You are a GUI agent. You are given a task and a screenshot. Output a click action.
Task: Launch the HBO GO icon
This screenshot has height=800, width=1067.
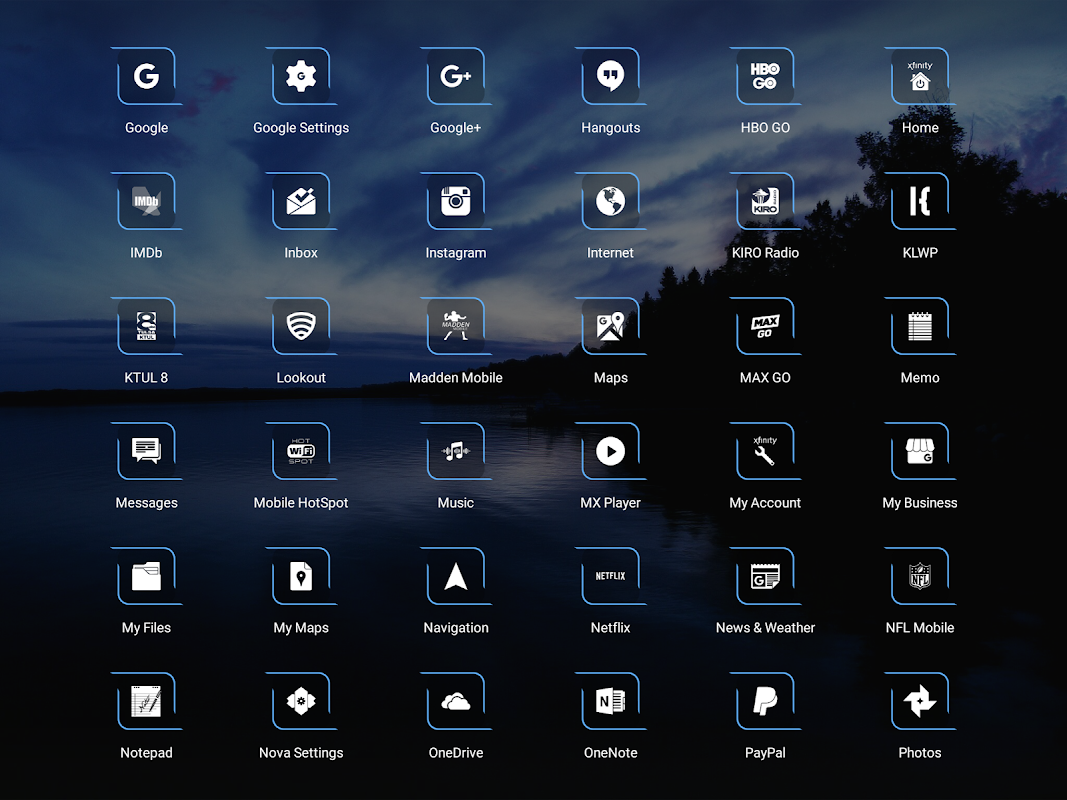(x=765, y=76)
